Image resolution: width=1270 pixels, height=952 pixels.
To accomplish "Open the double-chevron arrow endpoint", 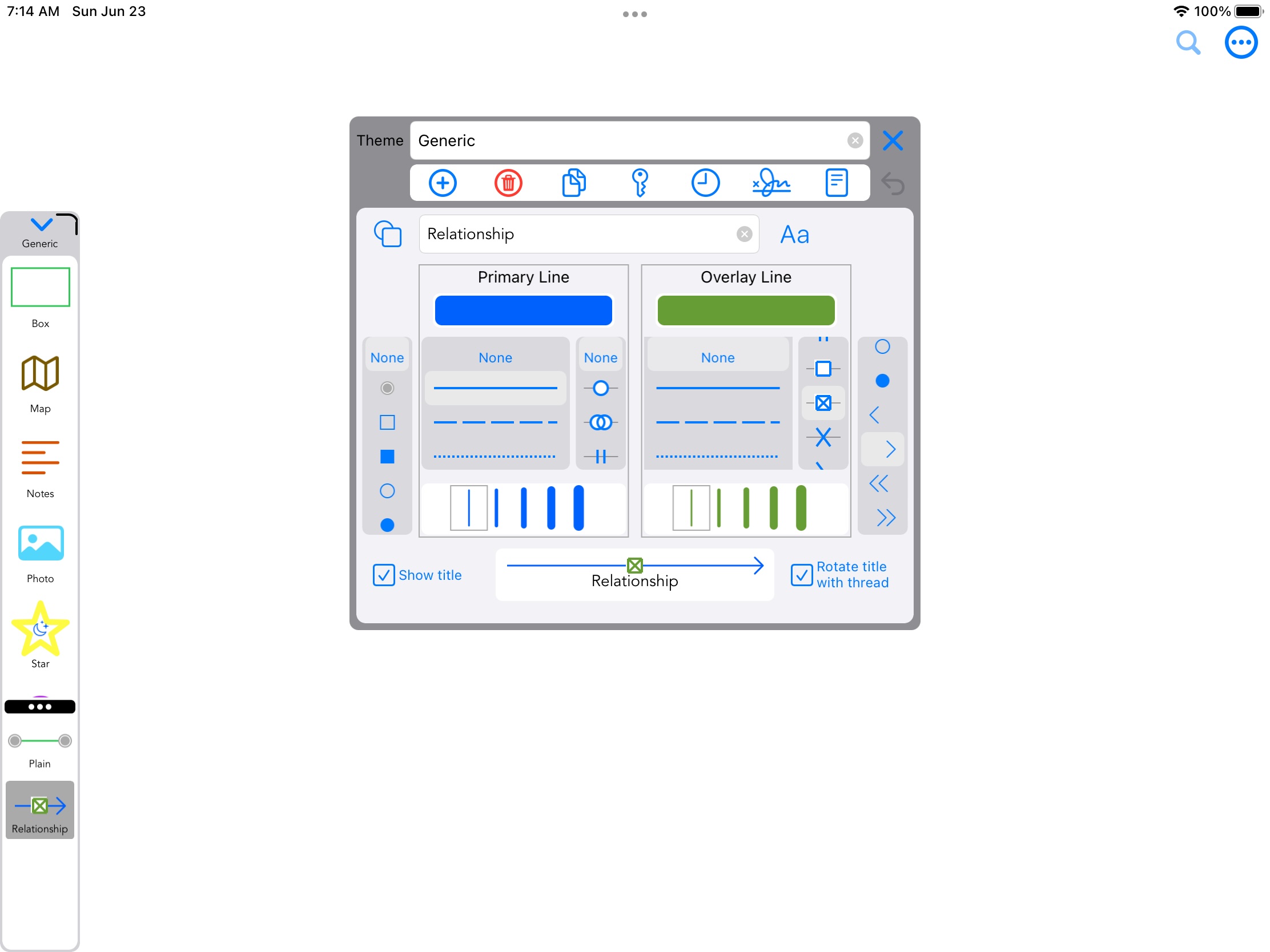I will point(884,517).
